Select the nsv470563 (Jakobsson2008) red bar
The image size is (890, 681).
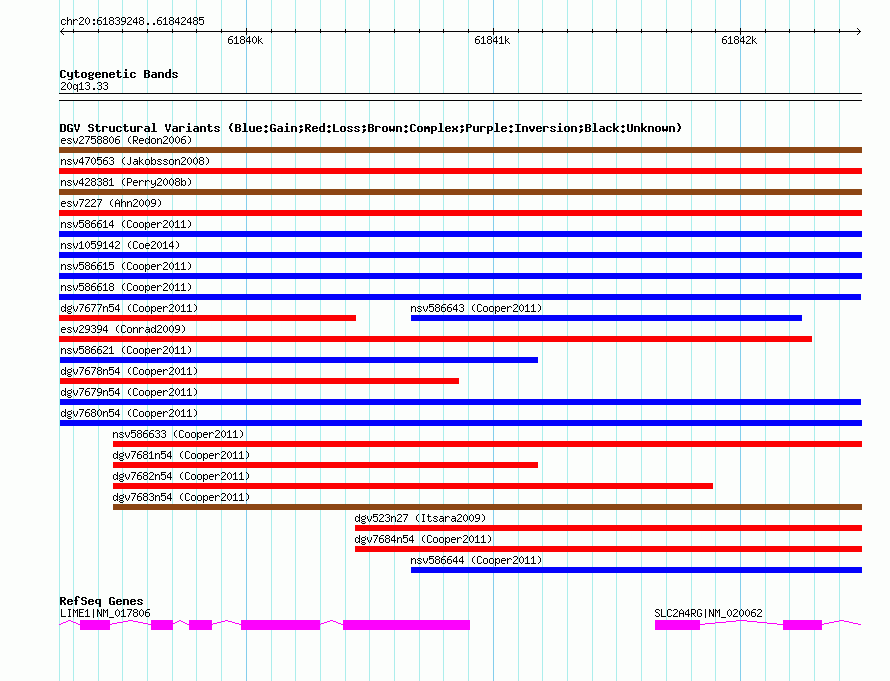(x=460, y=171)
